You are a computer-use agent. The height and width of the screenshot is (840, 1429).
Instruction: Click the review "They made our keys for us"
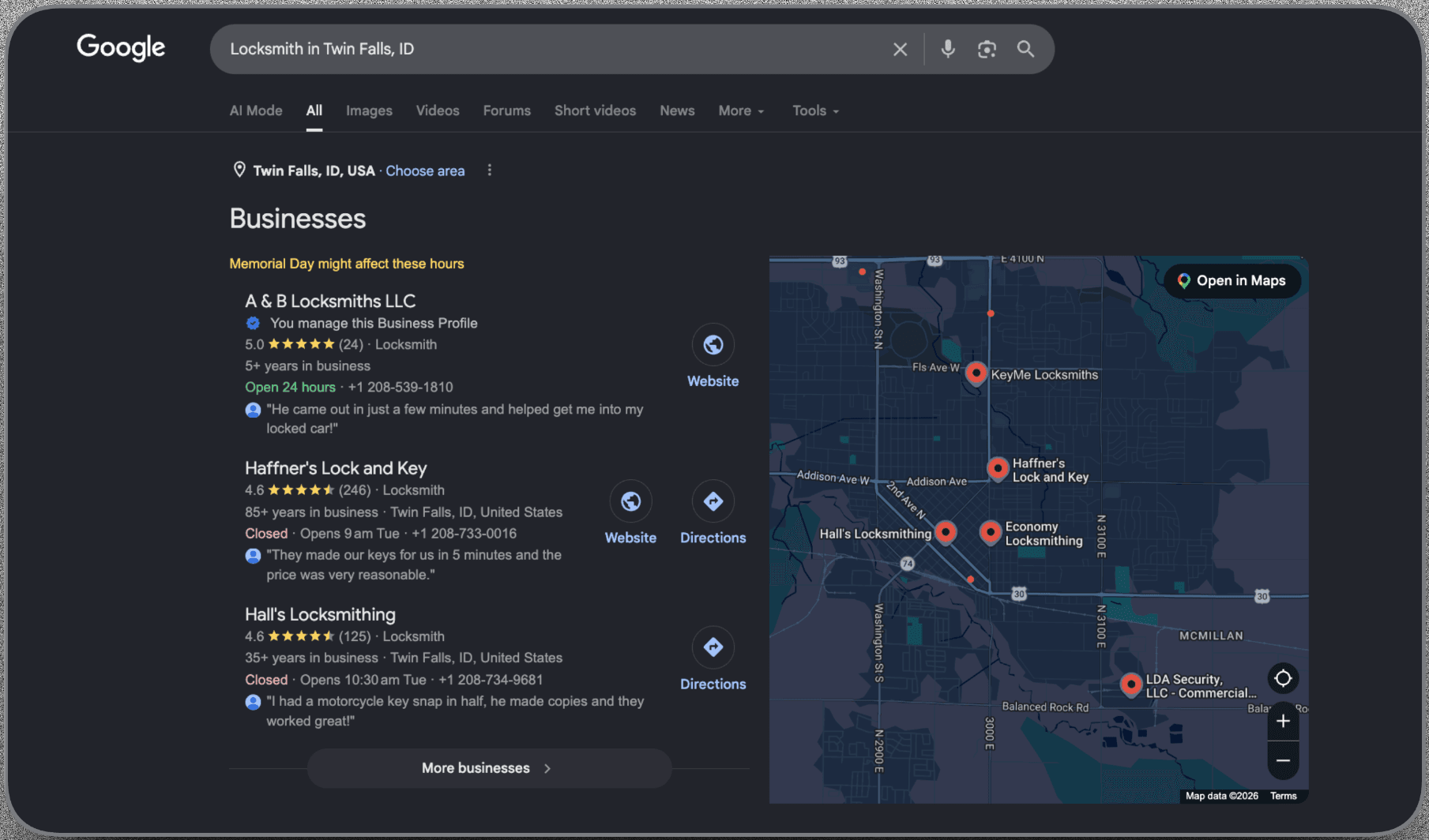tap(414, 565)
